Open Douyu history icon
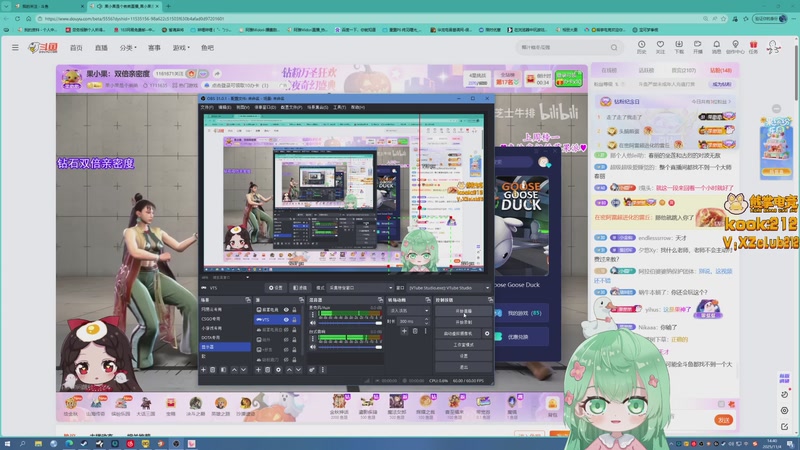This screenshot has width=800, height=450. (x=641, y=47)
